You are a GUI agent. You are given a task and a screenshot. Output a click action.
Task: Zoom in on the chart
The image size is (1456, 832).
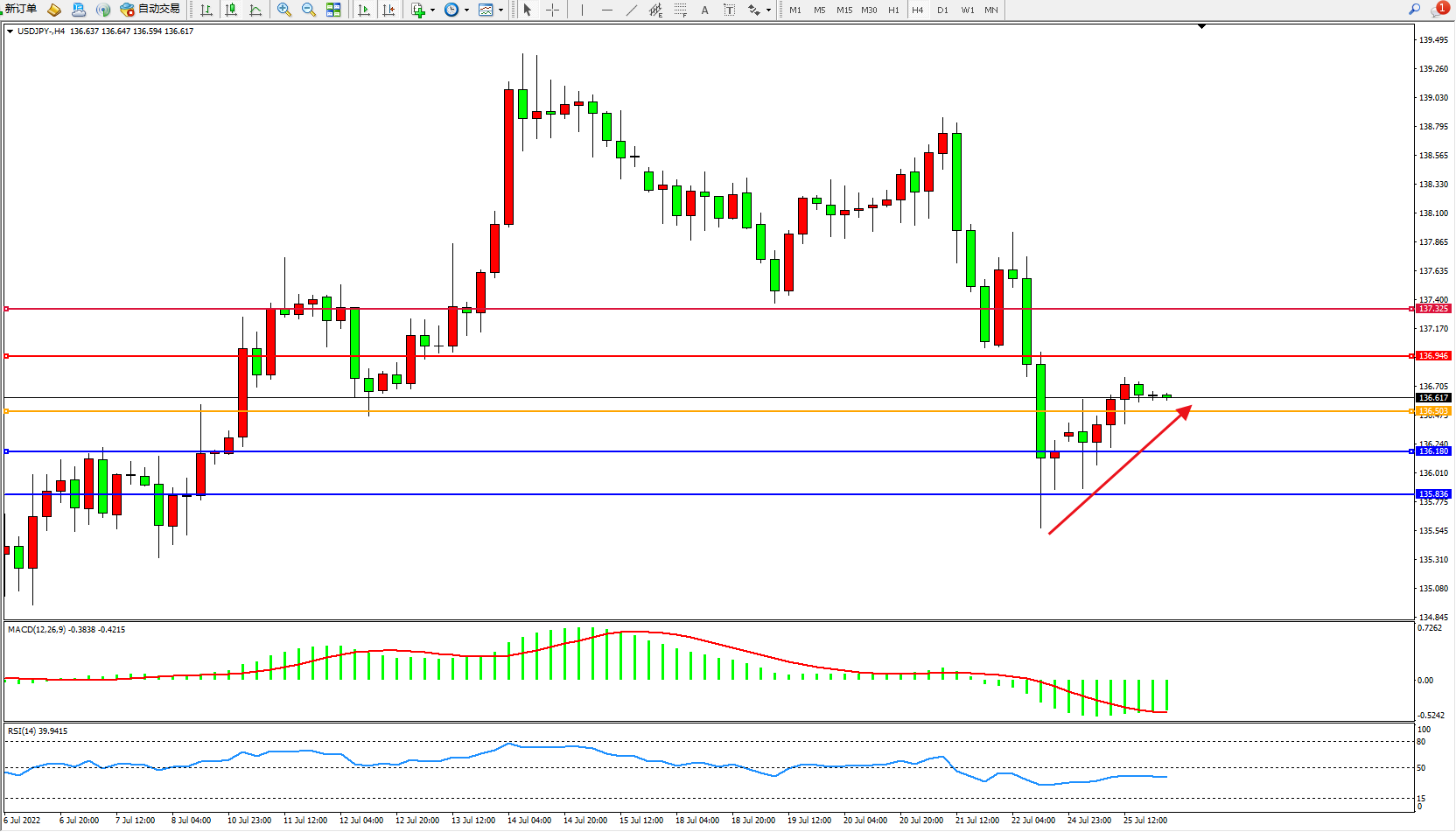(284, 10)
